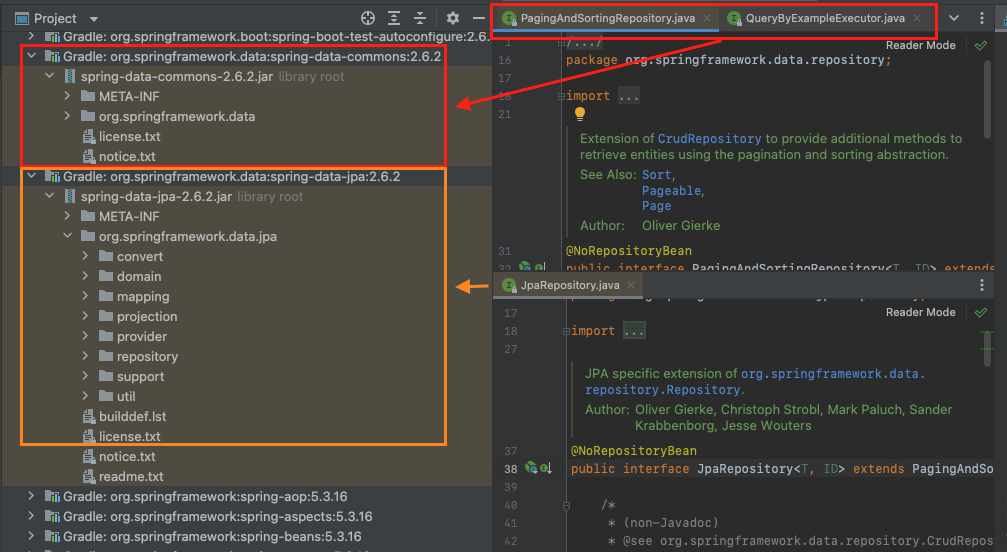Follow the CrudRepository link in the doc comment
The image size is (1007, 552).
pyautogui.click(x=710, y=139)
